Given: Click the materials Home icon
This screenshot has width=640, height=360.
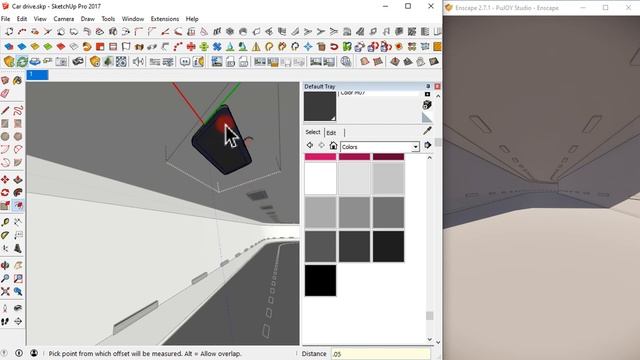Looking at the screenshot, I should [x=333, y=145].
